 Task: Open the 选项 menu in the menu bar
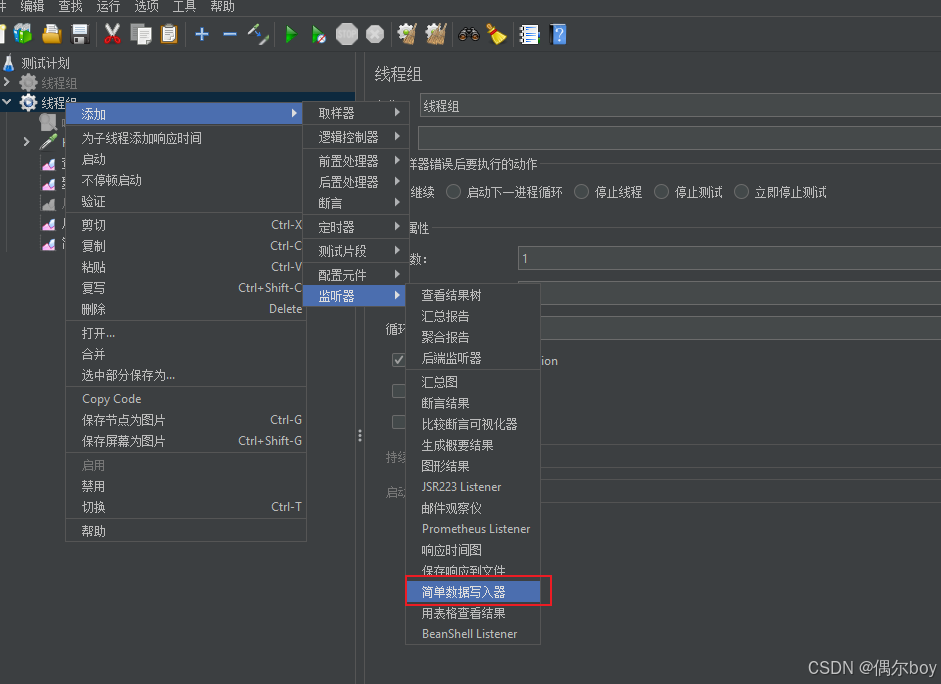[x=146, y=7]
